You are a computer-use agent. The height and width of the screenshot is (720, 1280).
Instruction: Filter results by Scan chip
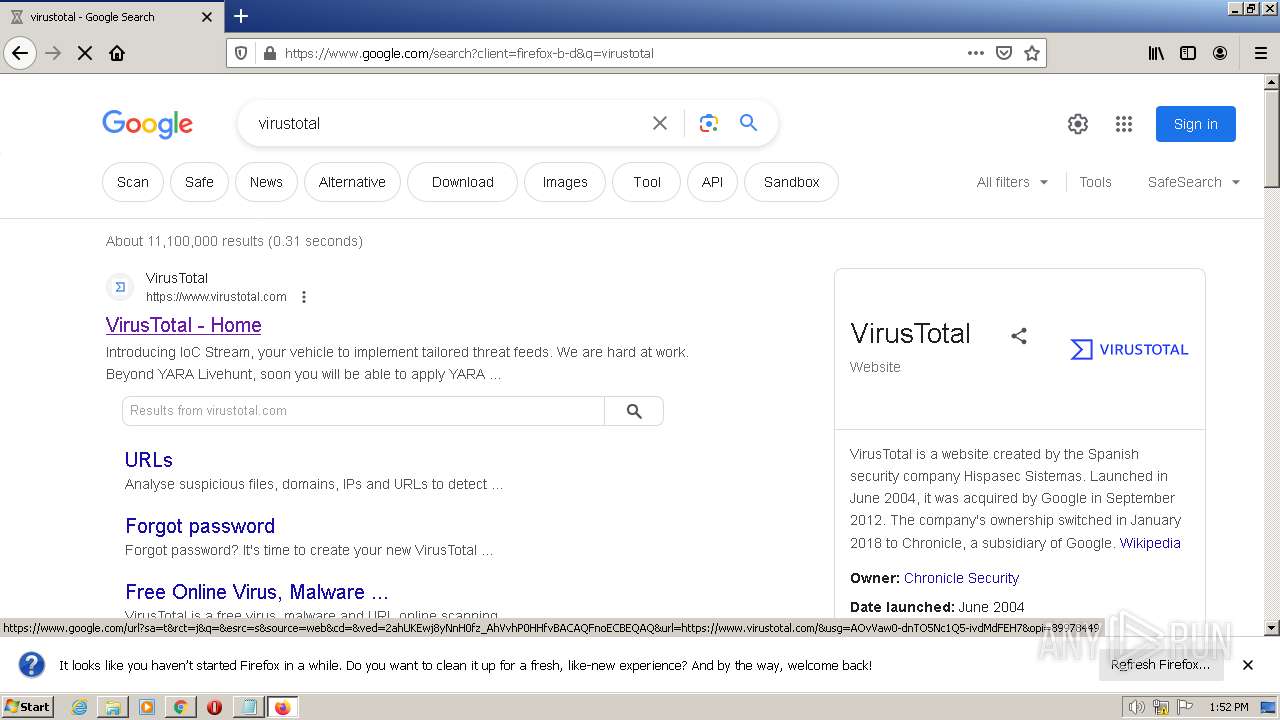(x=133, y=182)
